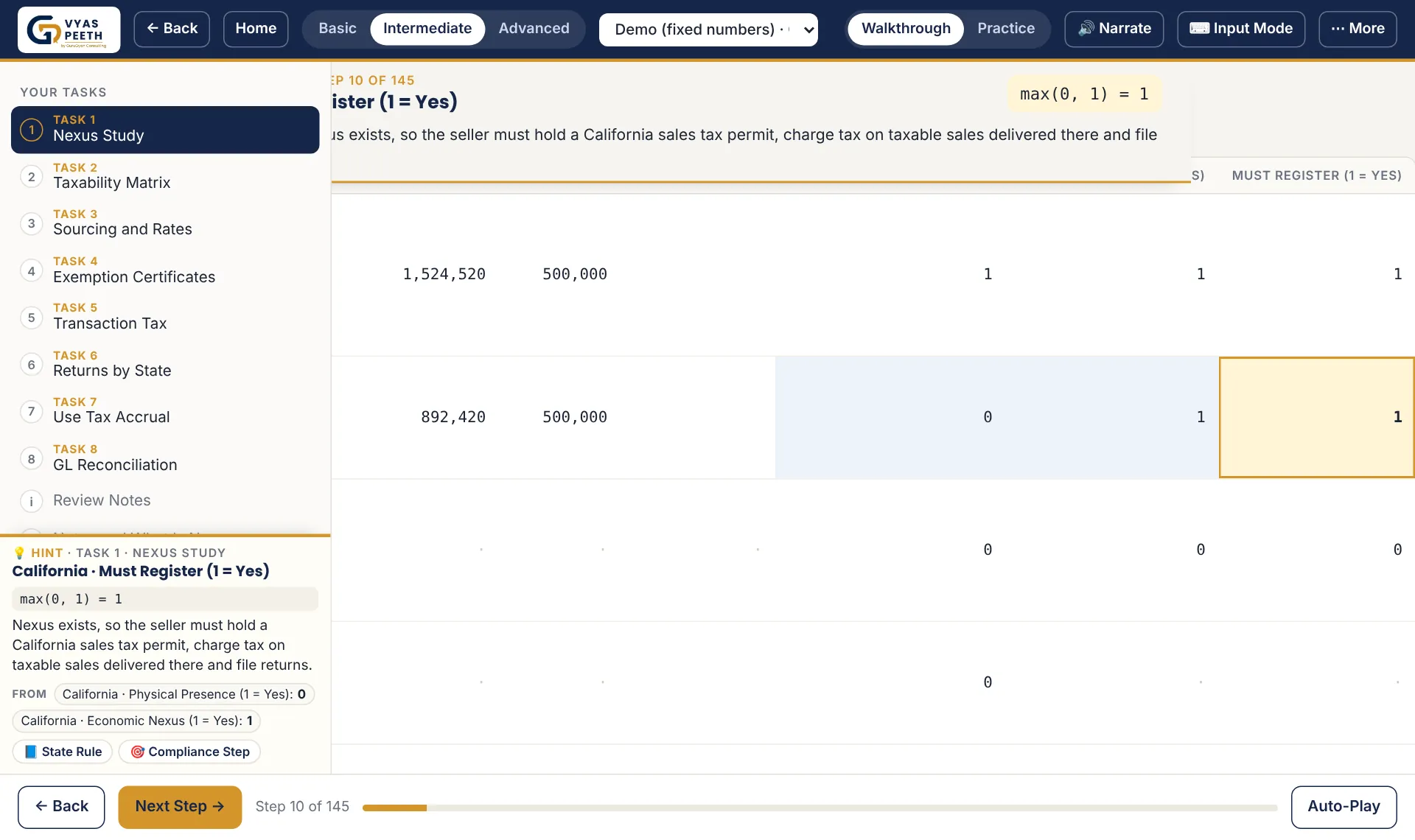Open Input Mode
1415x840 pixels.
1241,29
